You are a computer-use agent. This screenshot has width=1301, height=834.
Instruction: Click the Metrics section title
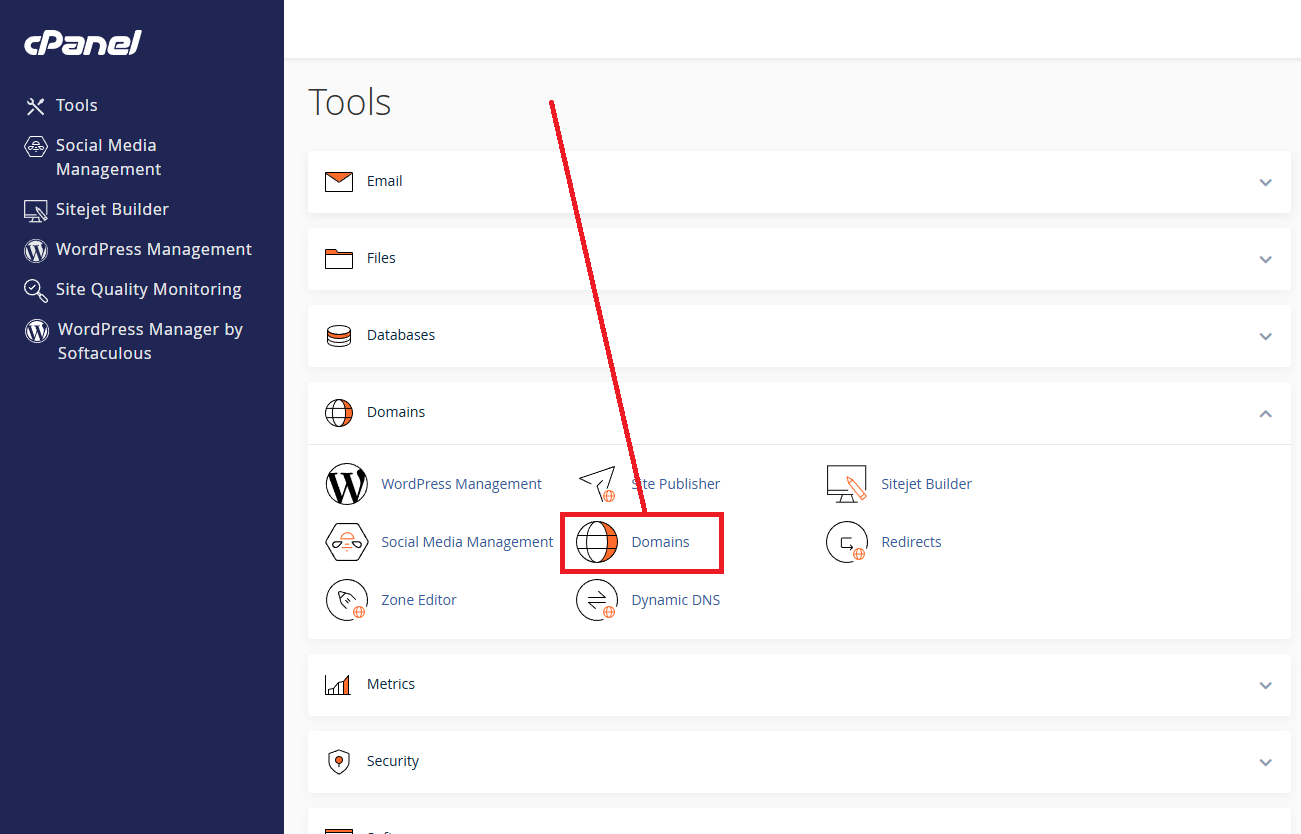click(391, 684)
